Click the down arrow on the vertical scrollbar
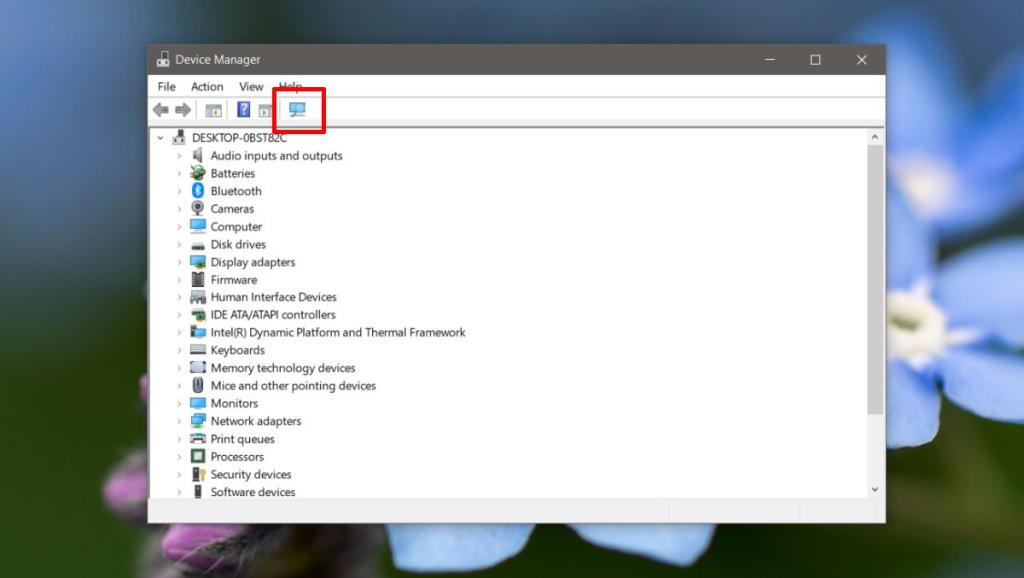1024x578 pixels. (873, 490)
